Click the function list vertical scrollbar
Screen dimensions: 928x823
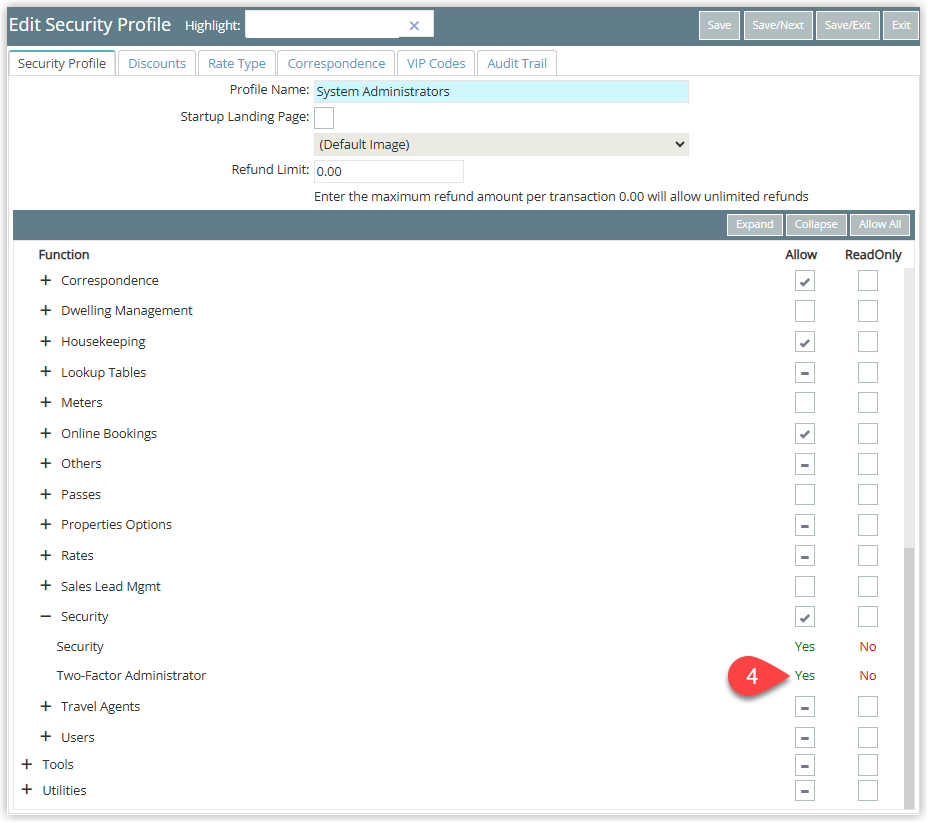click(909, 678)
